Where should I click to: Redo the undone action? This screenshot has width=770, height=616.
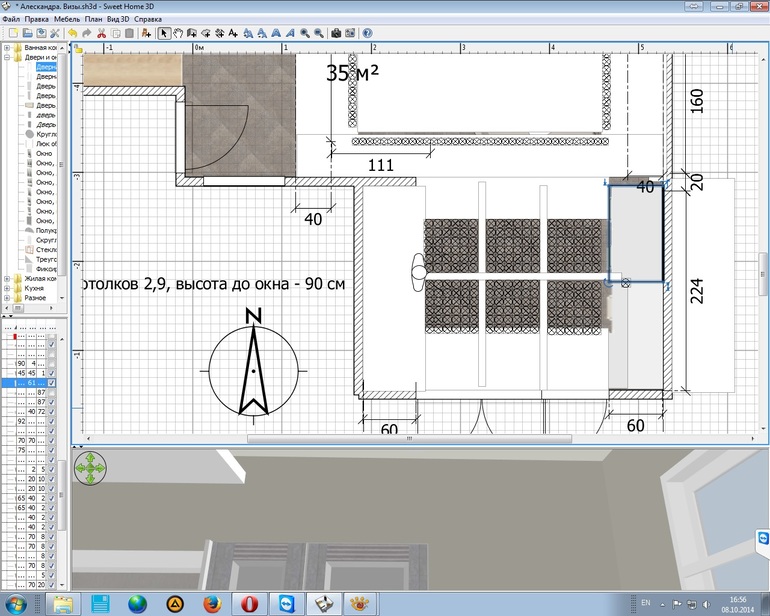click(x=86, y=33)
